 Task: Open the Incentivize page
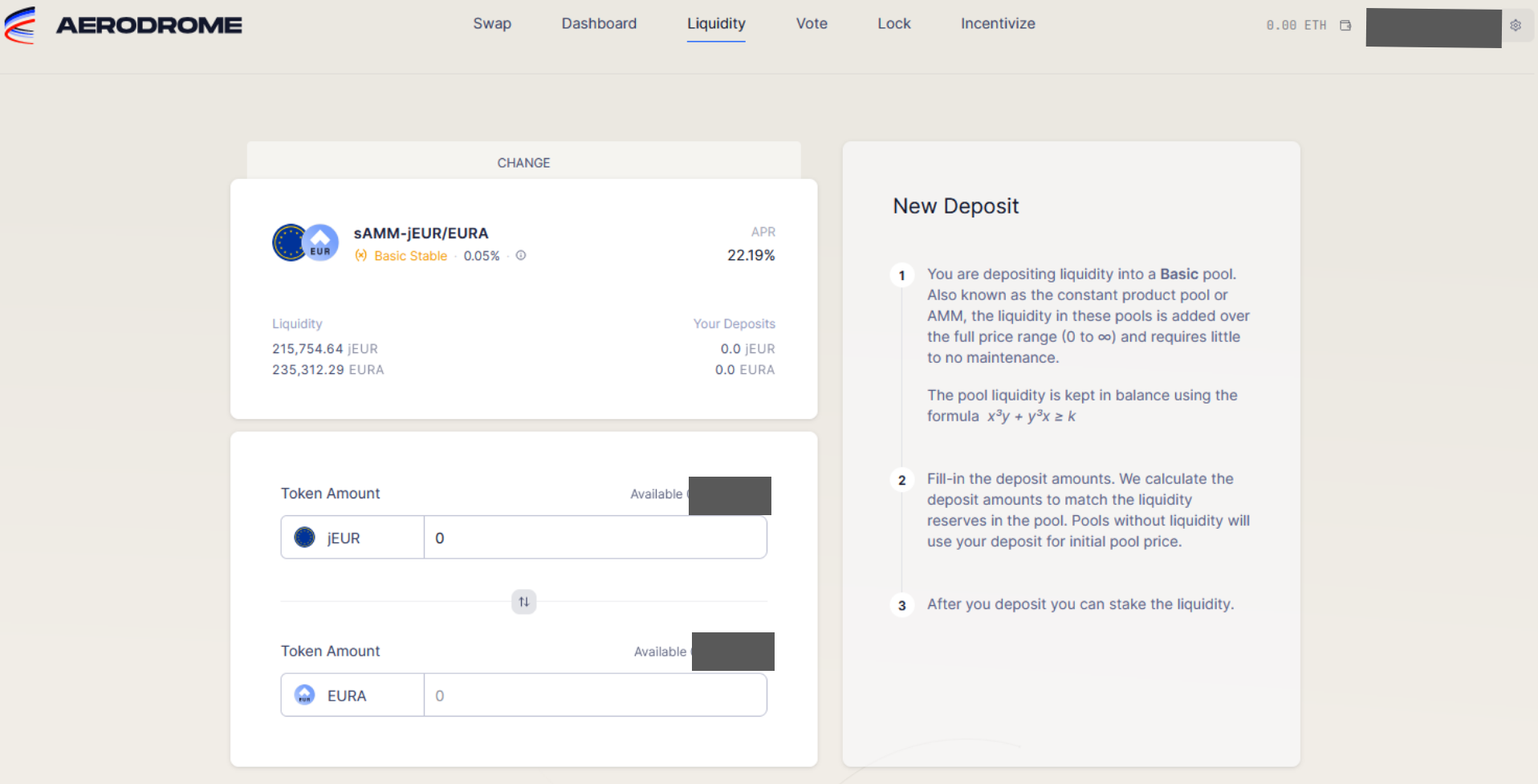(998, 24)
